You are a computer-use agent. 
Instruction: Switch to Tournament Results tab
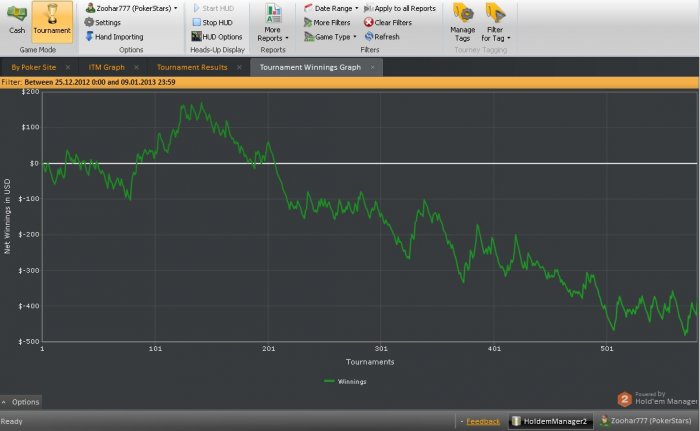pos(192,67)
